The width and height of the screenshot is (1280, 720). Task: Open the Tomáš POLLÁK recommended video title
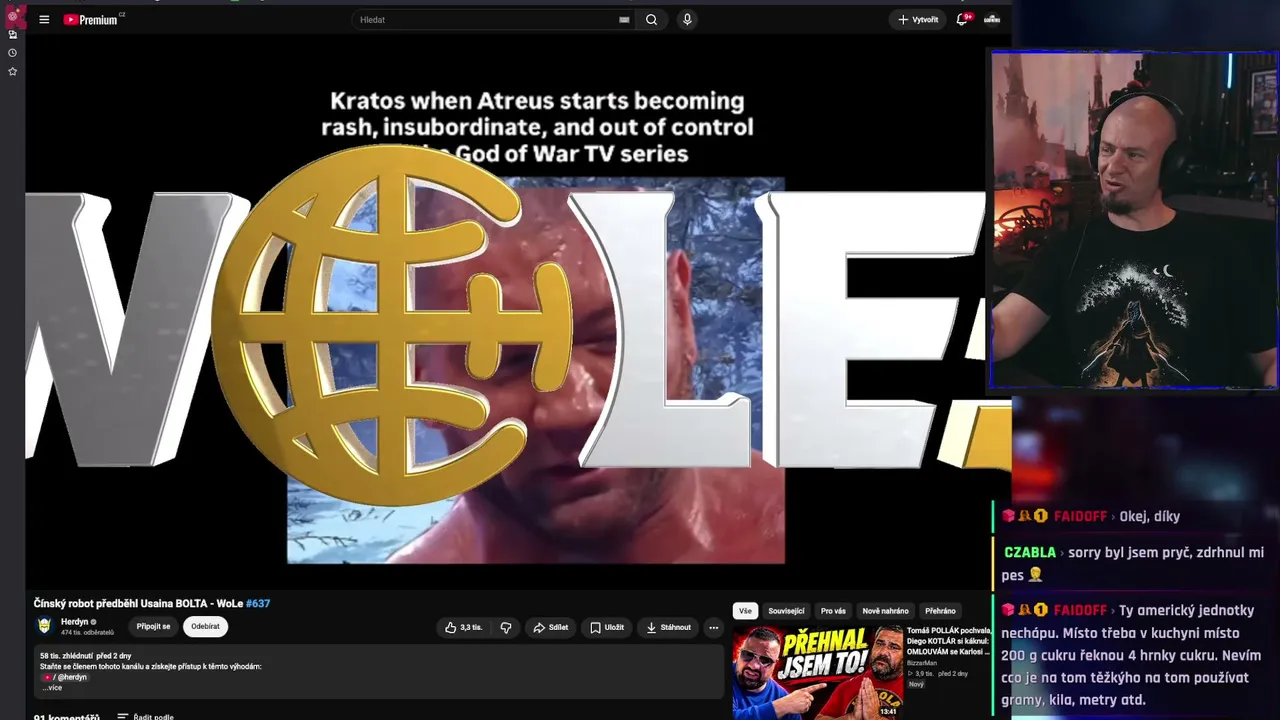tap(949, 641)
